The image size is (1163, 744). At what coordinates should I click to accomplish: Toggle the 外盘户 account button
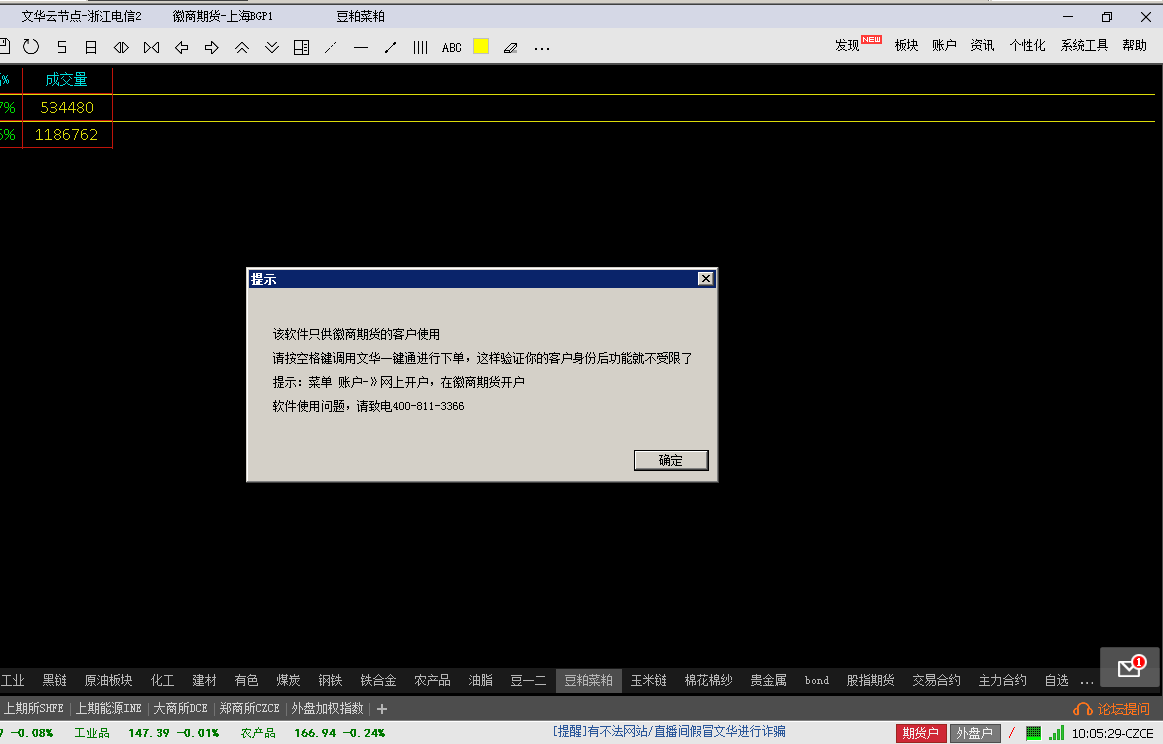click(x=974, y=733)
